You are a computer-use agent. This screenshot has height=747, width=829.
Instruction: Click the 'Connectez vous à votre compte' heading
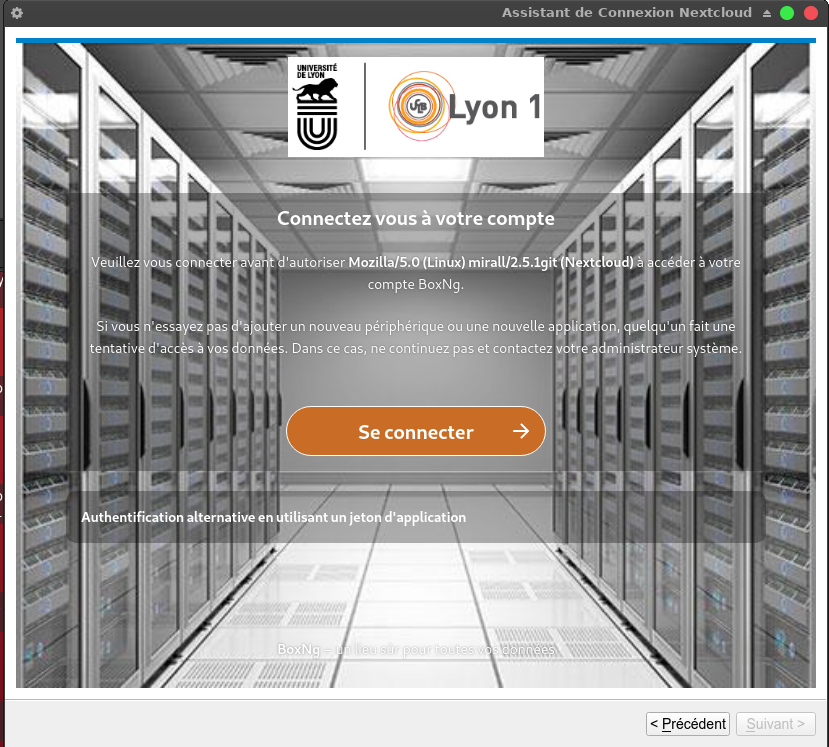coord(415,218)
